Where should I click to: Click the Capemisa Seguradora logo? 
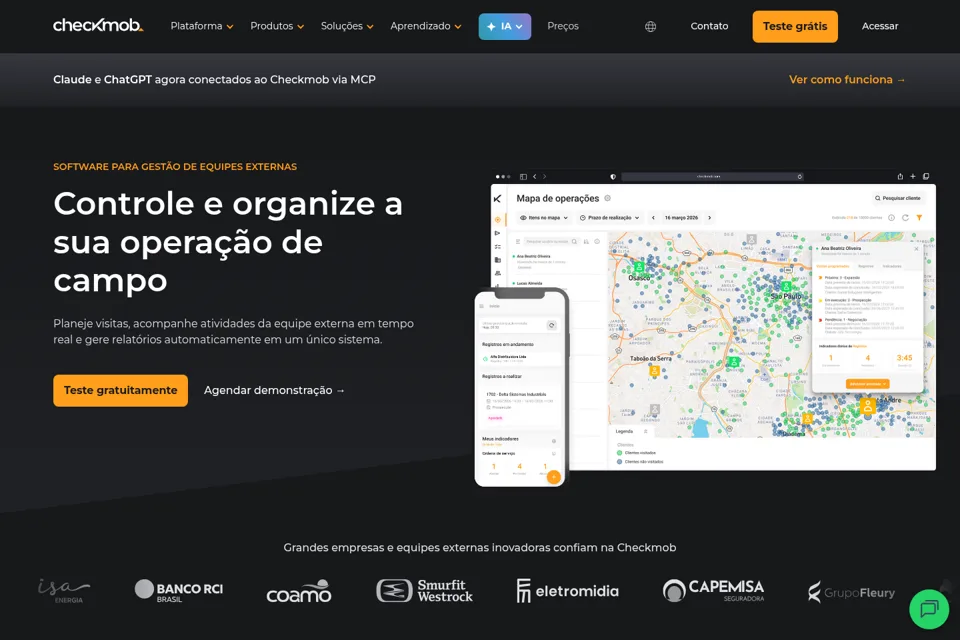[713, 591]
